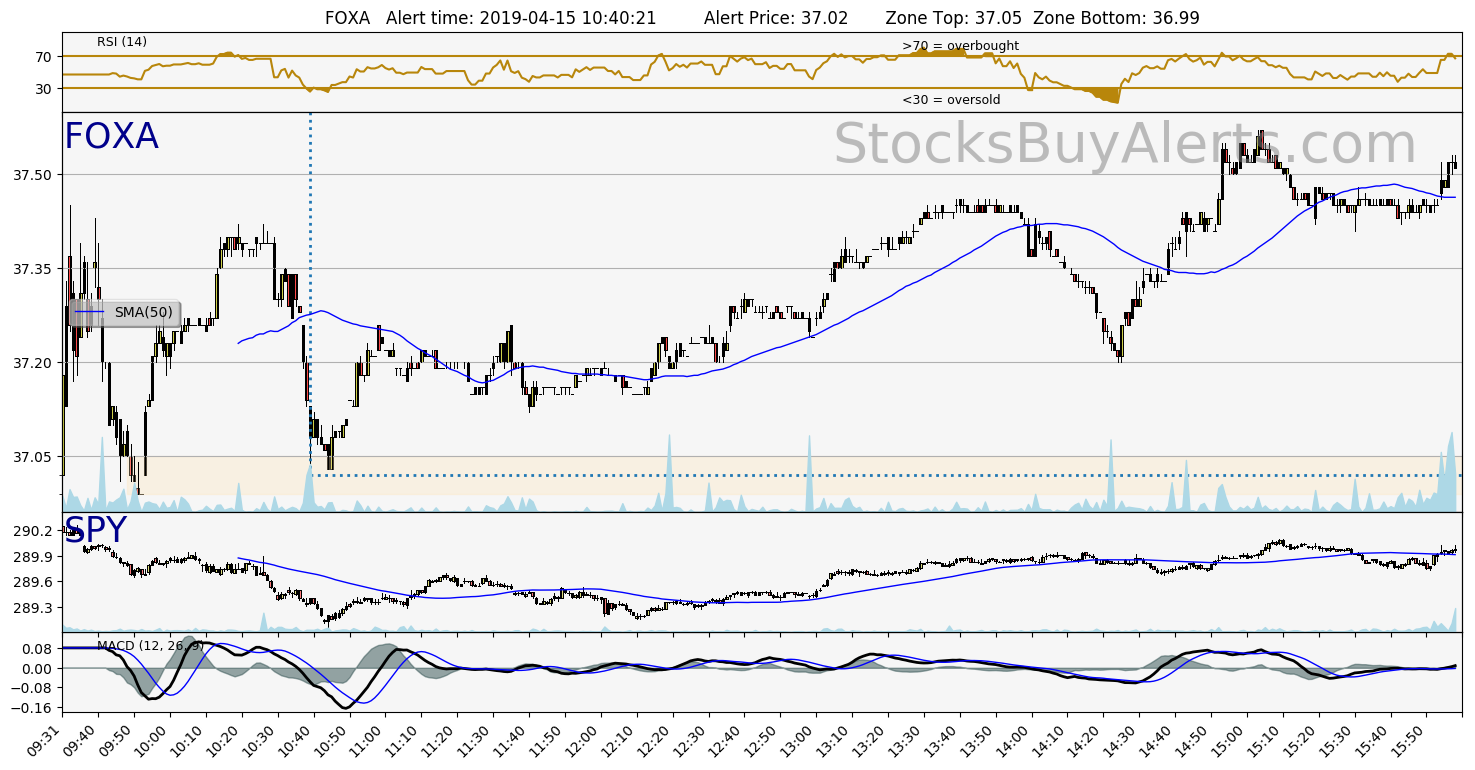Click the large blue SPY chart label
This screenshot has width=1475, height=770.
coord(96,531)
